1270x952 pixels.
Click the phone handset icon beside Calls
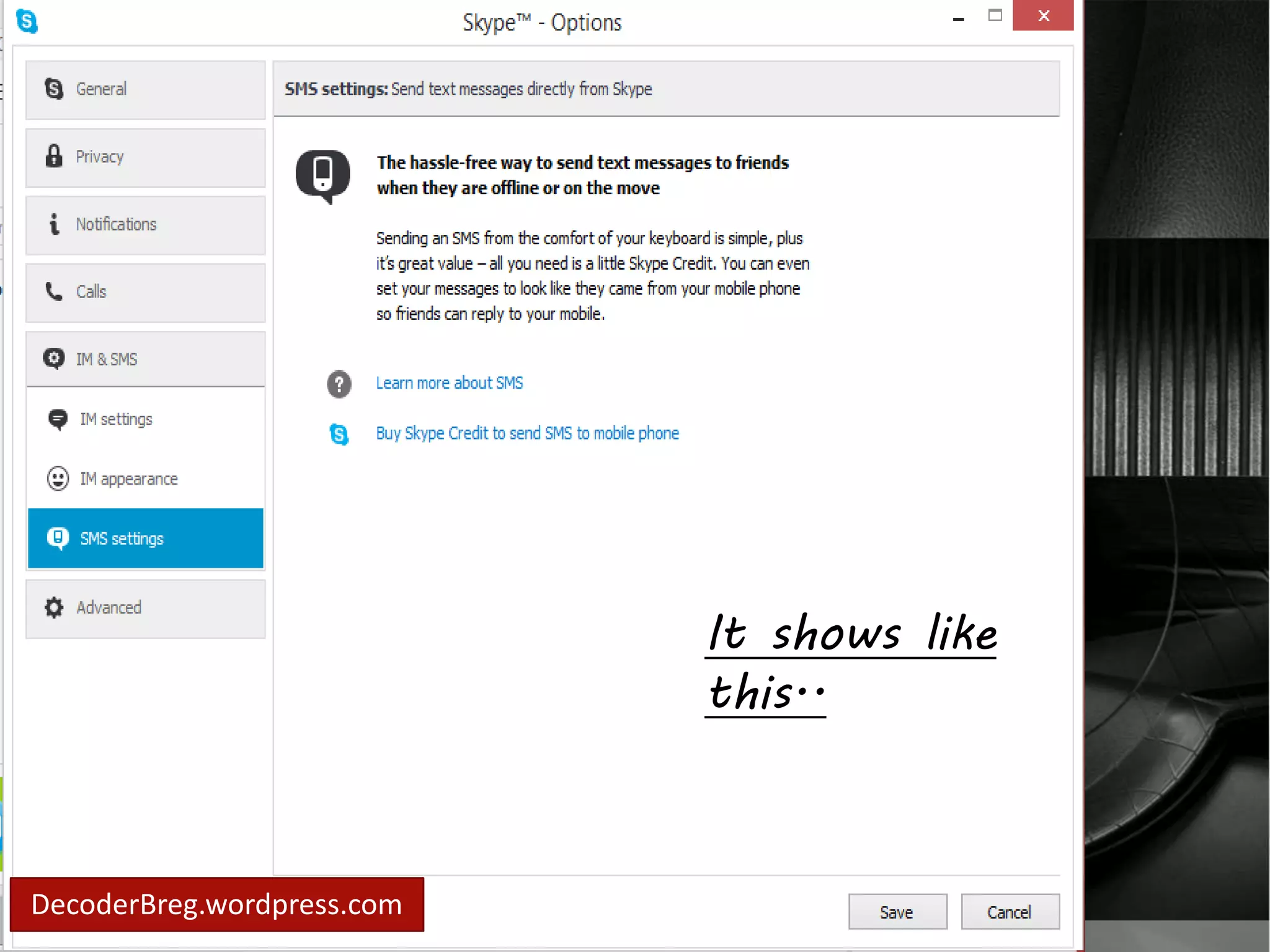point(54,291)
